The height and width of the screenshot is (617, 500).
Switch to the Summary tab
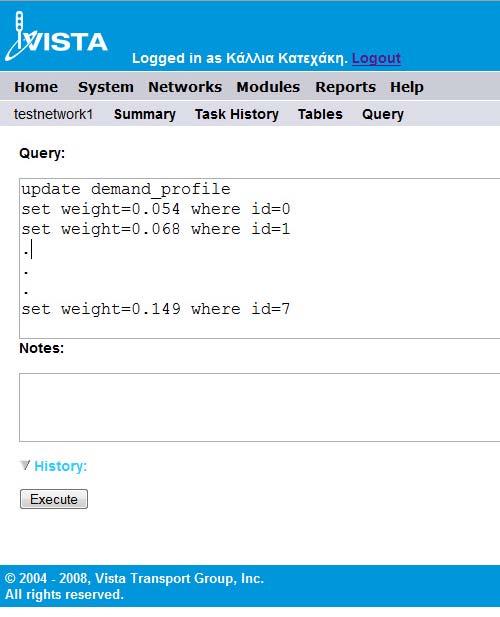pos(145,114)
